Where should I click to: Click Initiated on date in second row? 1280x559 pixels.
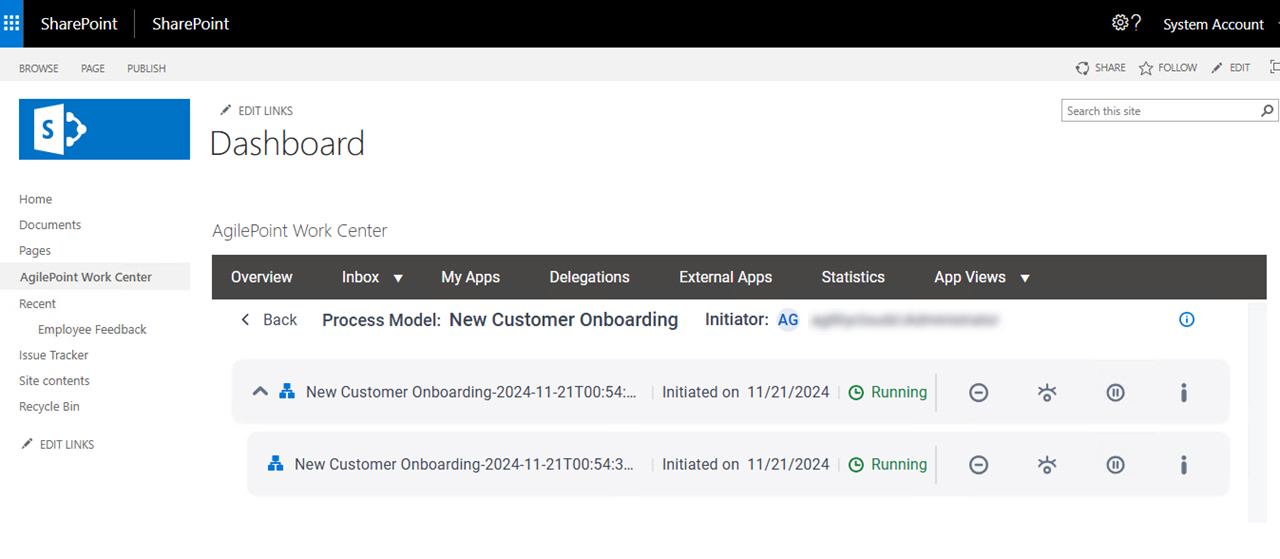point(746,464)
